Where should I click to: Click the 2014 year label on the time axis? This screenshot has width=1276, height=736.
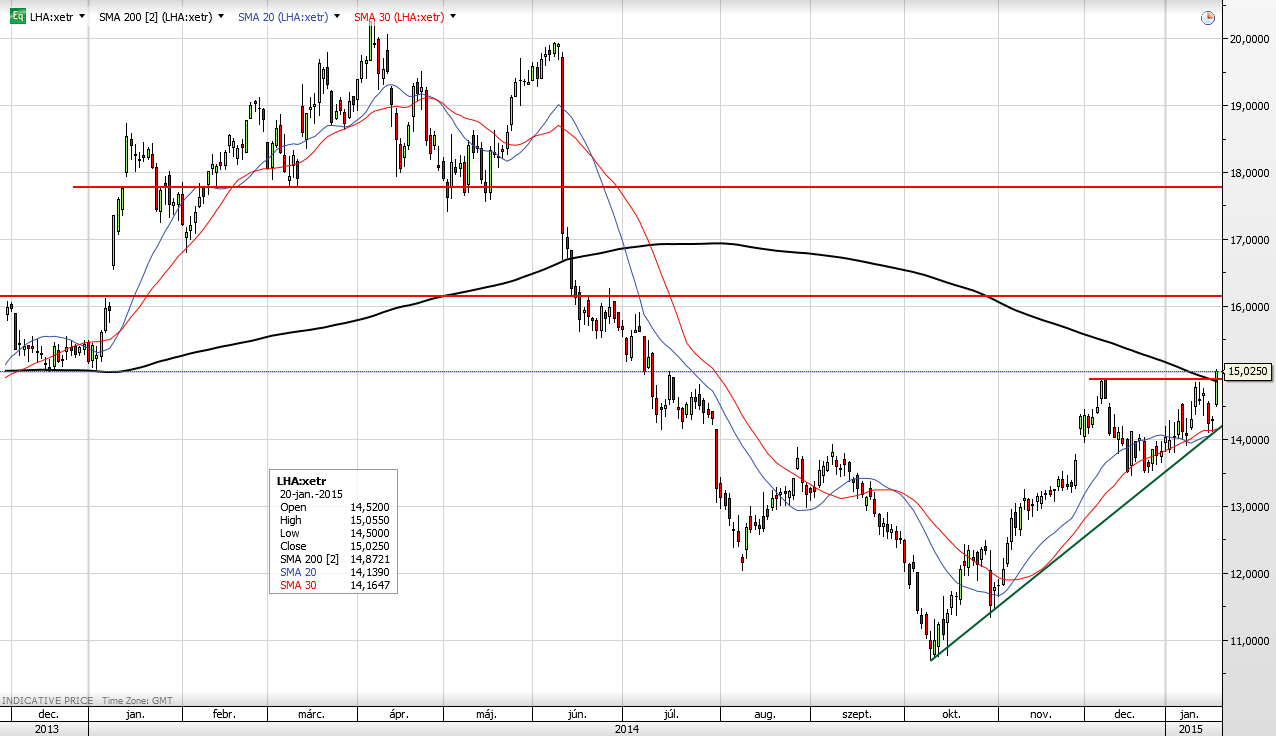627,729
